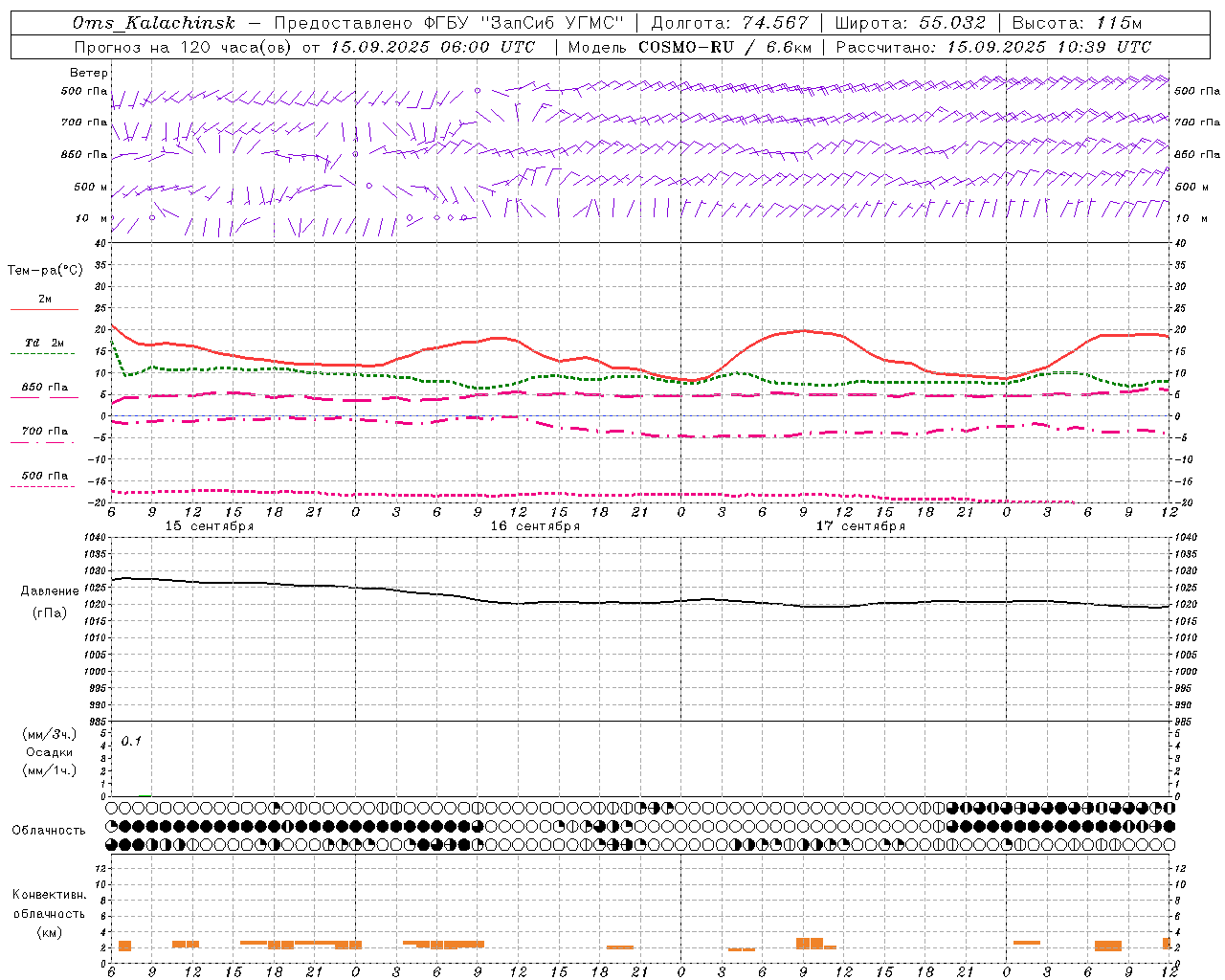The image size is (1225, 980).
Task: Click the right-side '10 м' wind label
Action: tap(1191, 218)
